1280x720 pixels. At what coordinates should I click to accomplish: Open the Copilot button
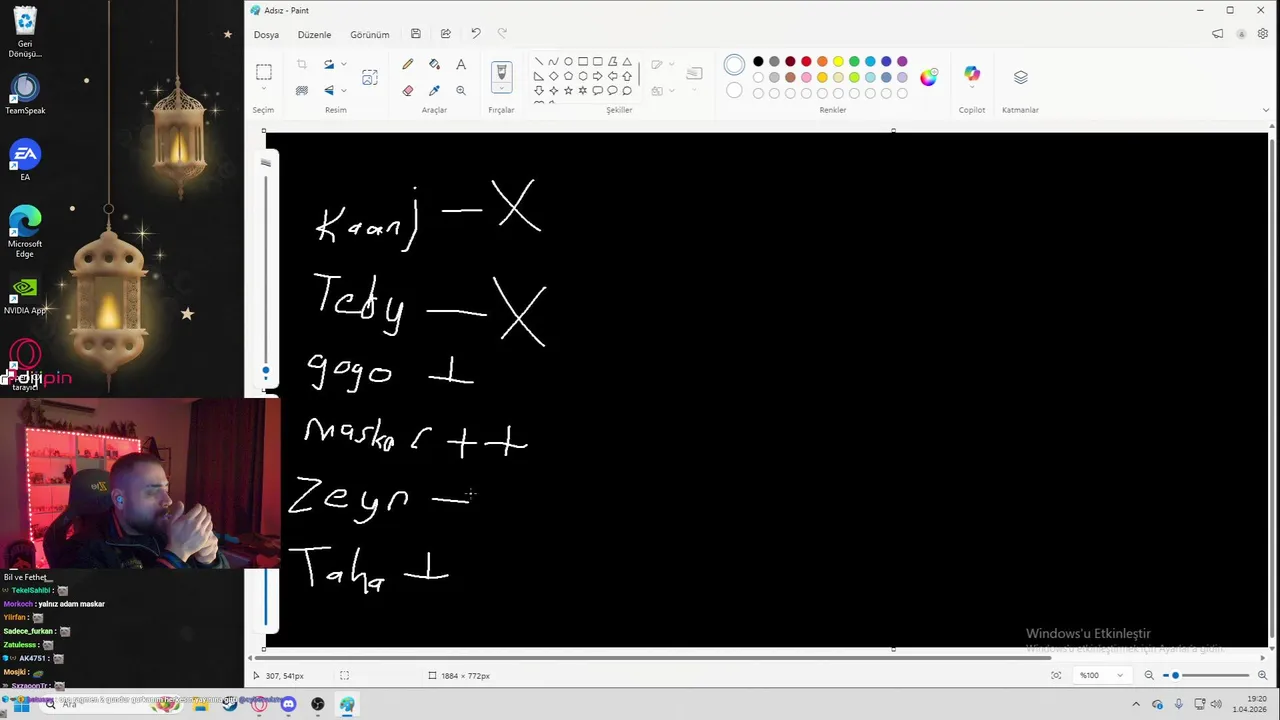tap(972, 76)
